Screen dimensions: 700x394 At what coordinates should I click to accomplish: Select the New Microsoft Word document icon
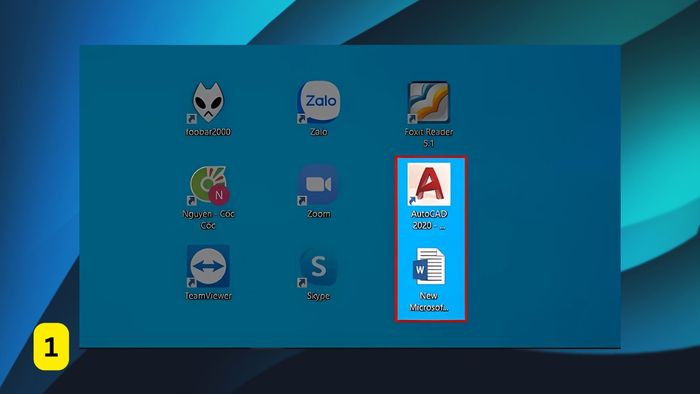429,266
